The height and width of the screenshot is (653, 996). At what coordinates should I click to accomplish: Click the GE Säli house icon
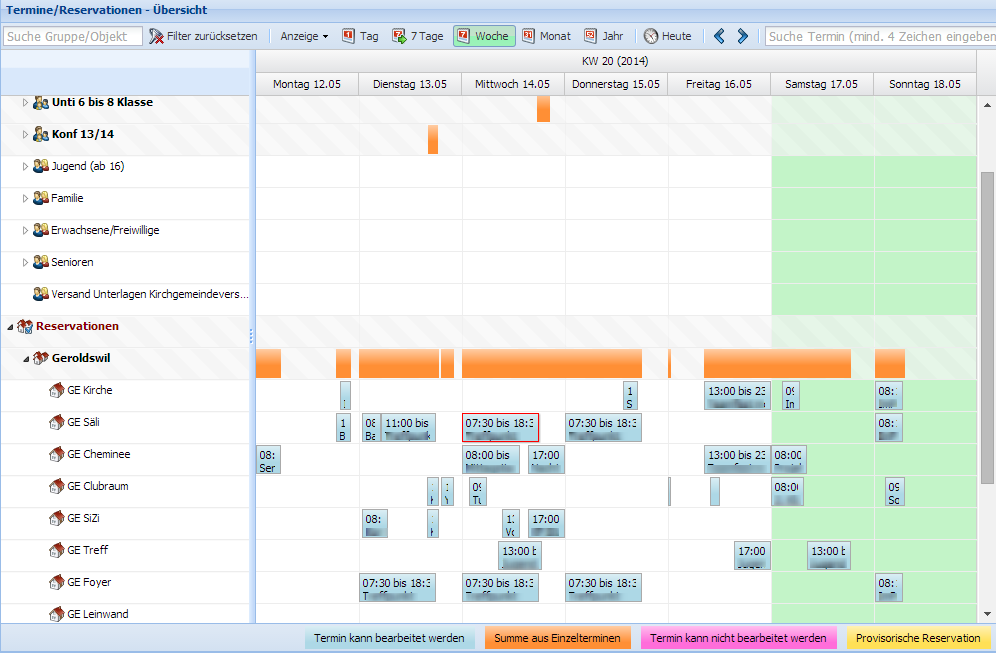point(57,422)
